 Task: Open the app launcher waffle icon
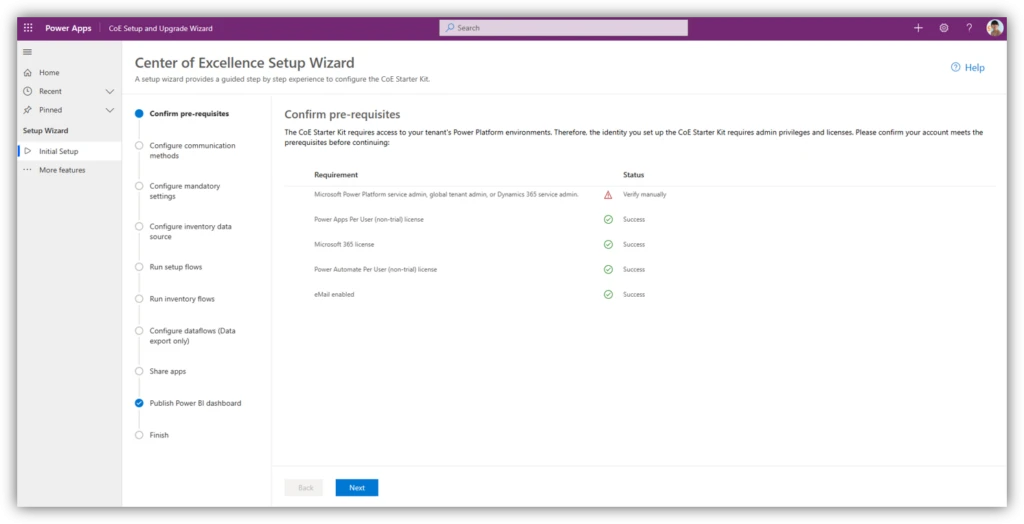pos(28,28)
